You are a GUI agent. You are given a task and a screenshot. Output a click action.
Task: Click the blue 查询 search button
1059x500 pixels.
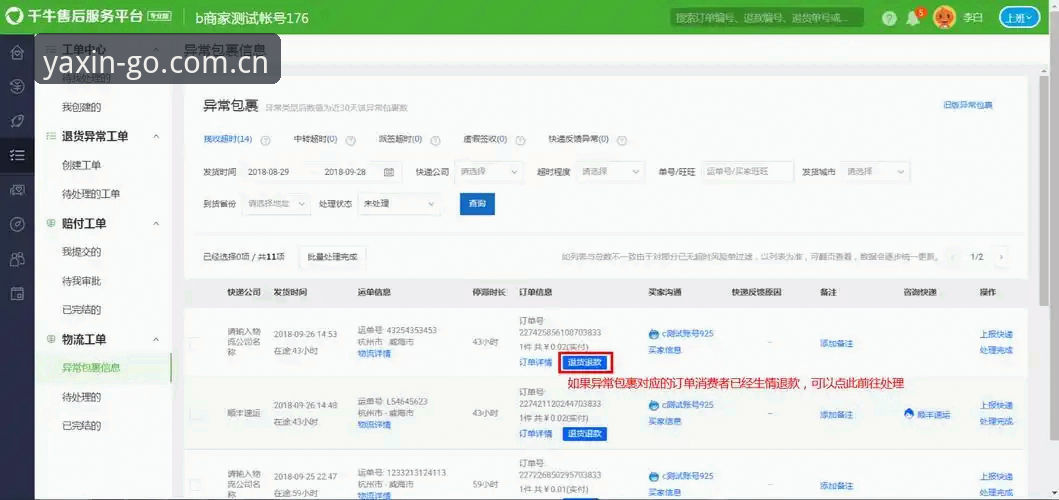[477, 203]
